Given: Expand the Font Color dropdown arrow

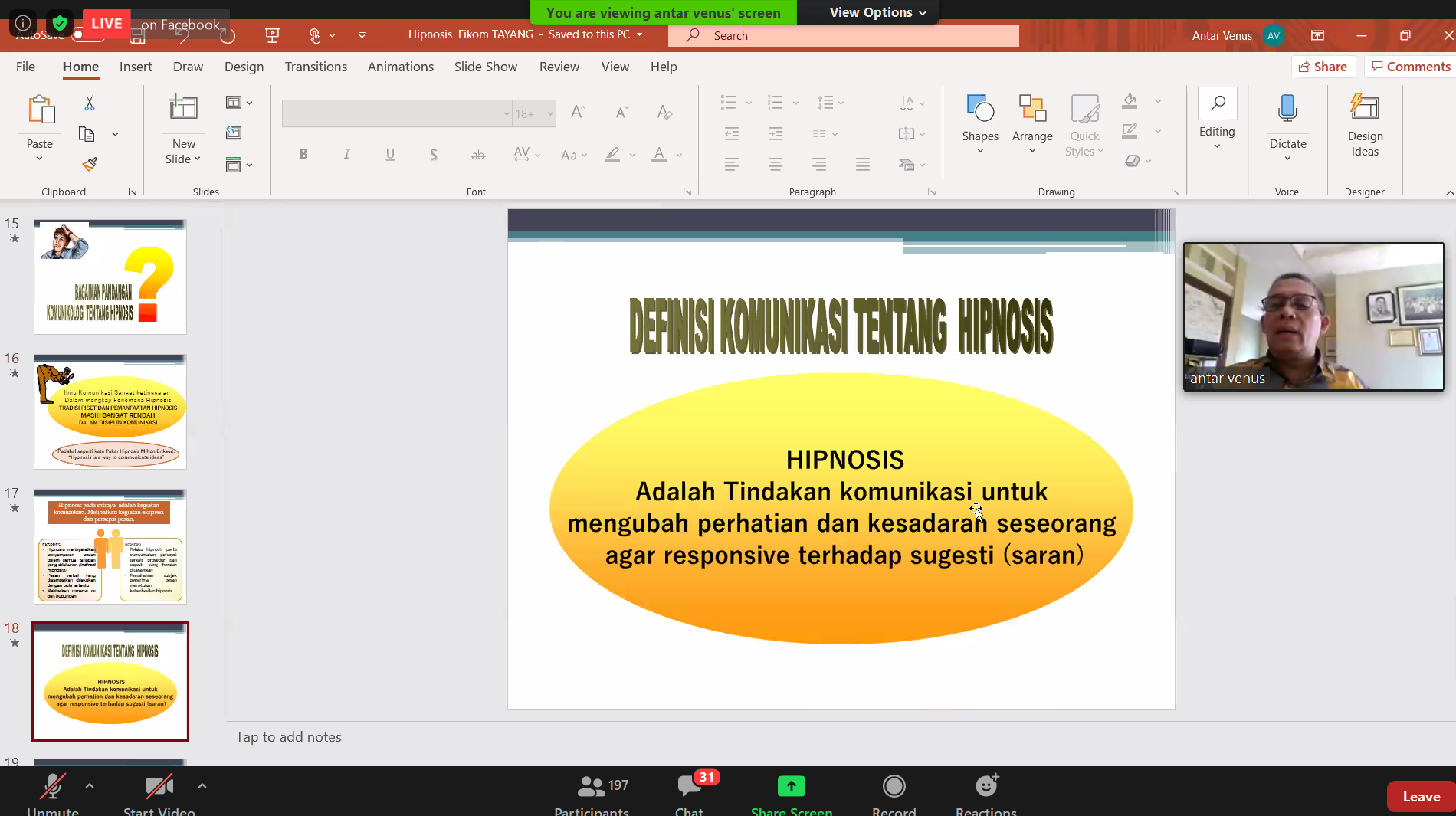Looking at the screenshot, I should (677, 154).
